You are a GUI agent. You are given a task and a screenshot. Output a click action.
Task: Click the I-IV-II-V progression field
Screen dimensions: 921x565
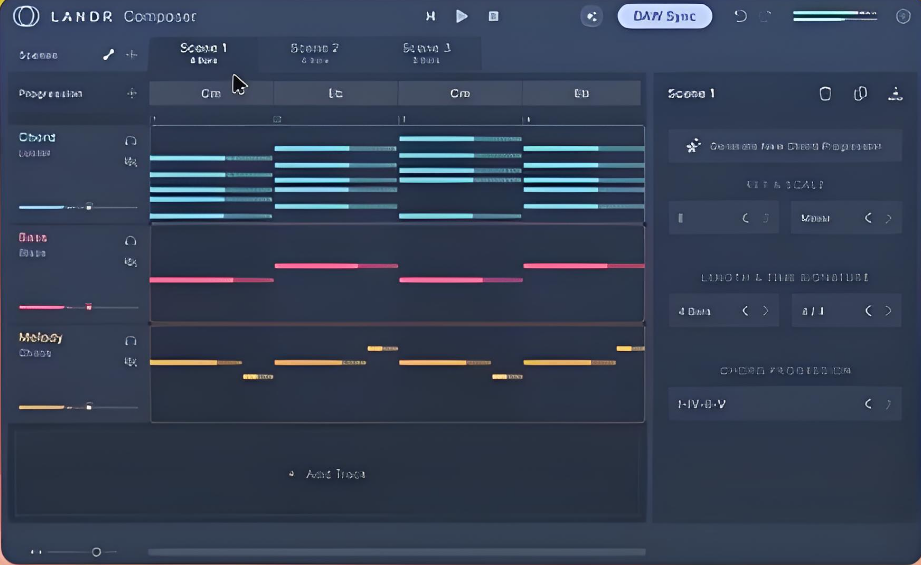coord(785,404)
